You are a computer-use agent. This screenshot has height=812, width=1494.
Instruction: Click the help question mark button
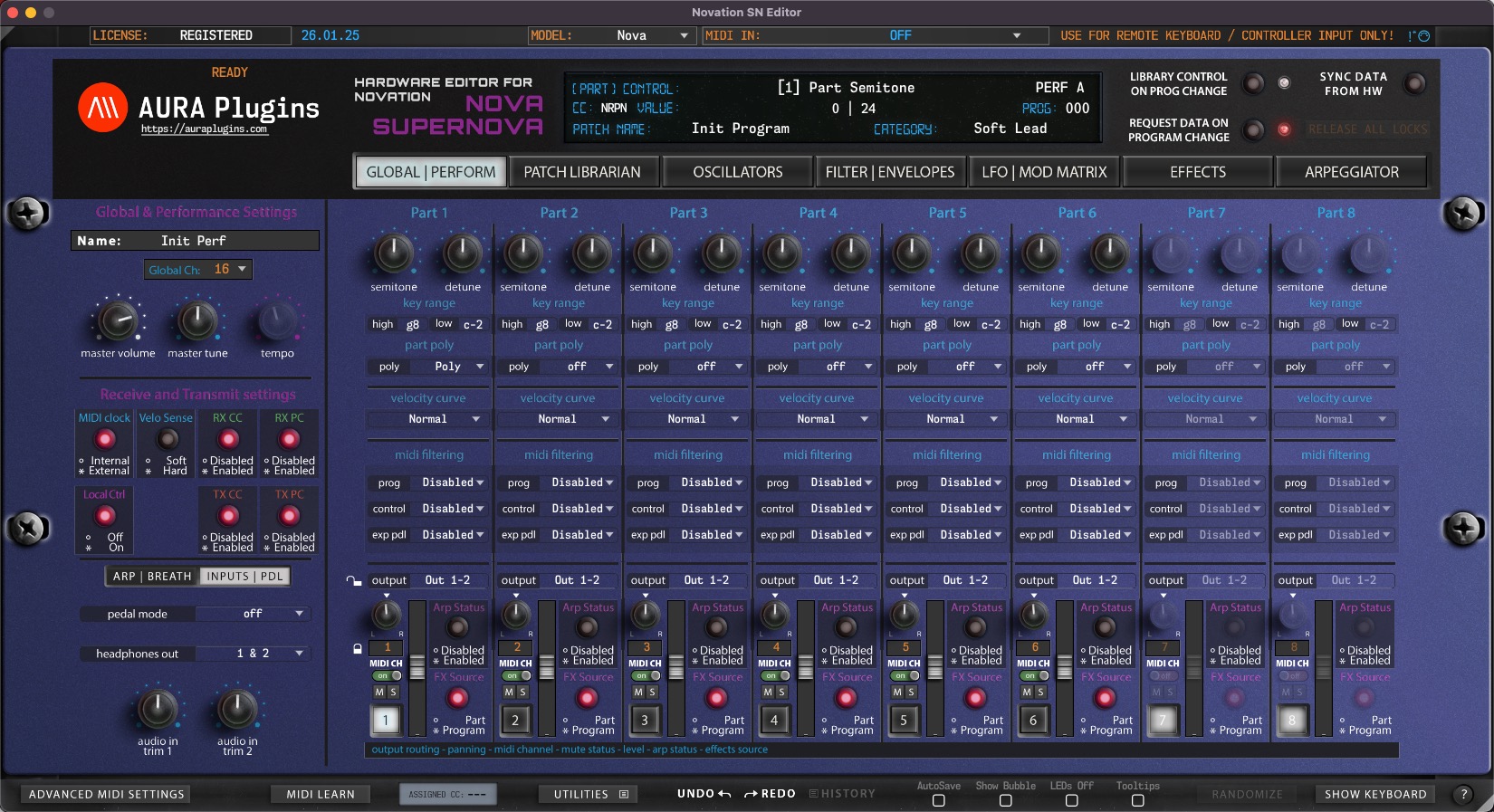pyautogui.click(x=1462, y=794)
